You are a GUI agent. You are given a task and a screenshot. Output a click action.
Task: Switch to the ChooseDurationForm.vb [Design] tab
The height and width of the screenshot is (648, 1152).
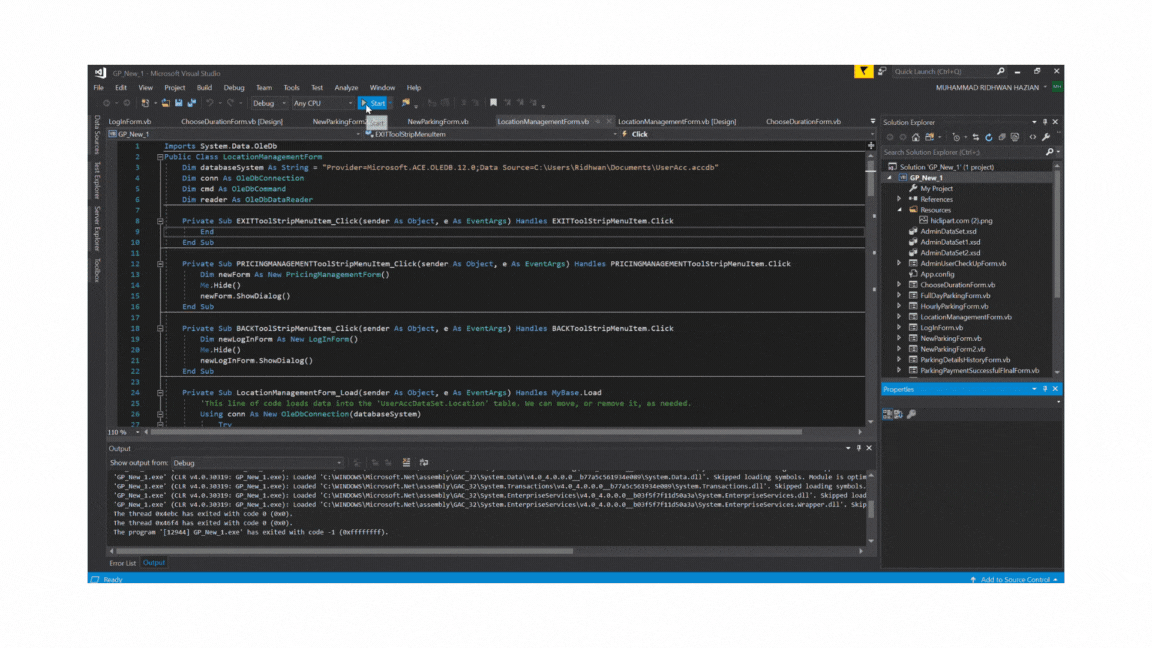click(232, 122)
